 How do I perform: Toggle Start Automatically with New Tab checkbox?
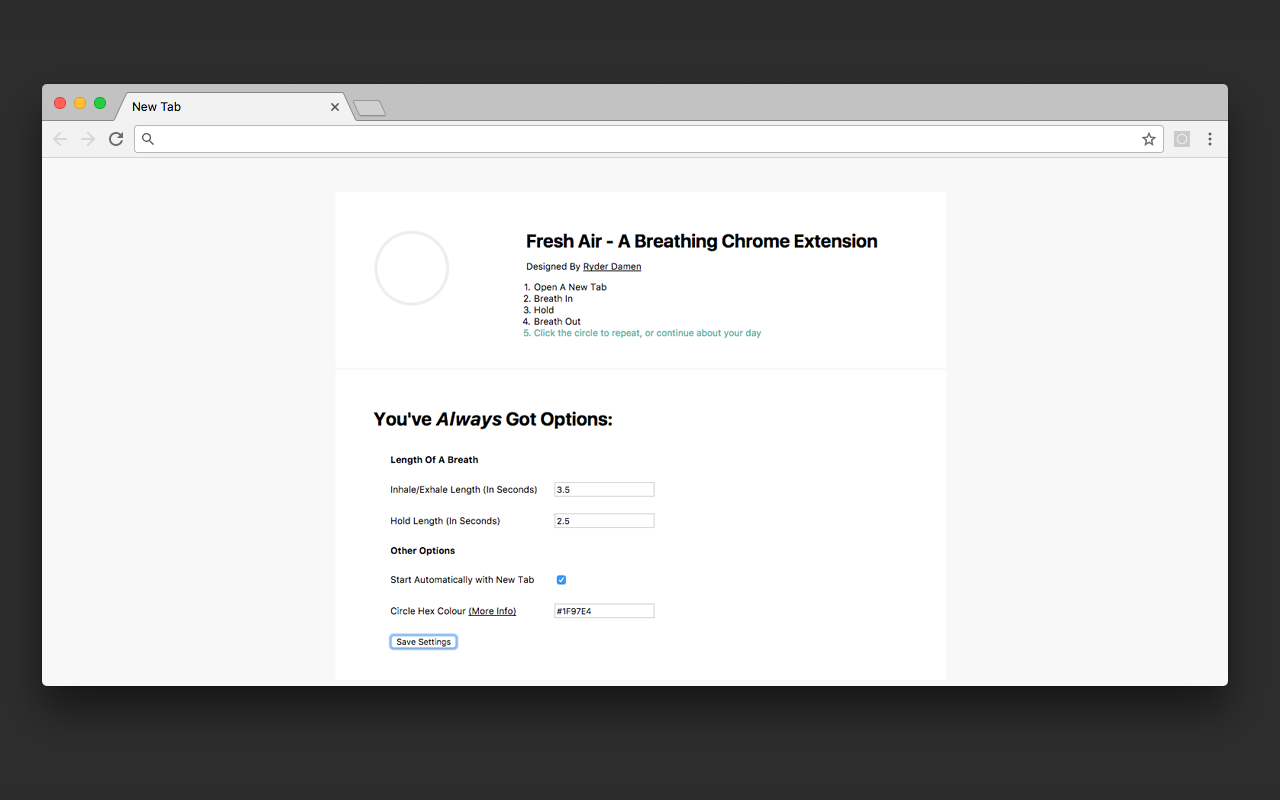pos(561,580)
